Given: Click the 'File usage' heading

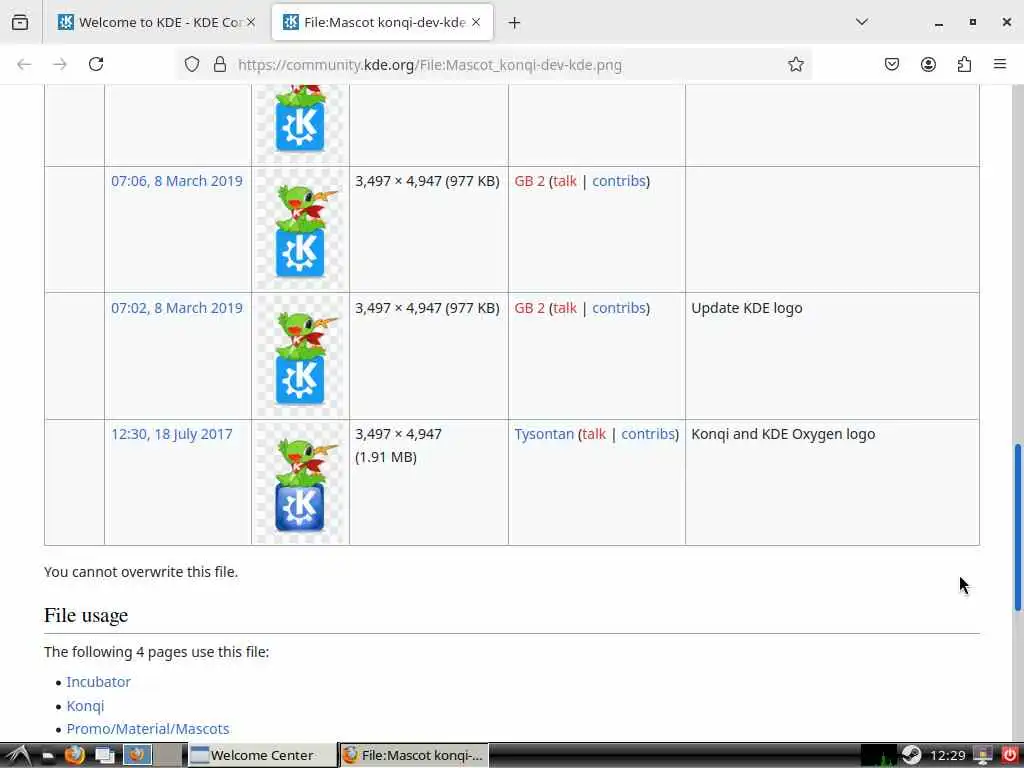Looking at the screenshot, I should (x=86, y=615).
